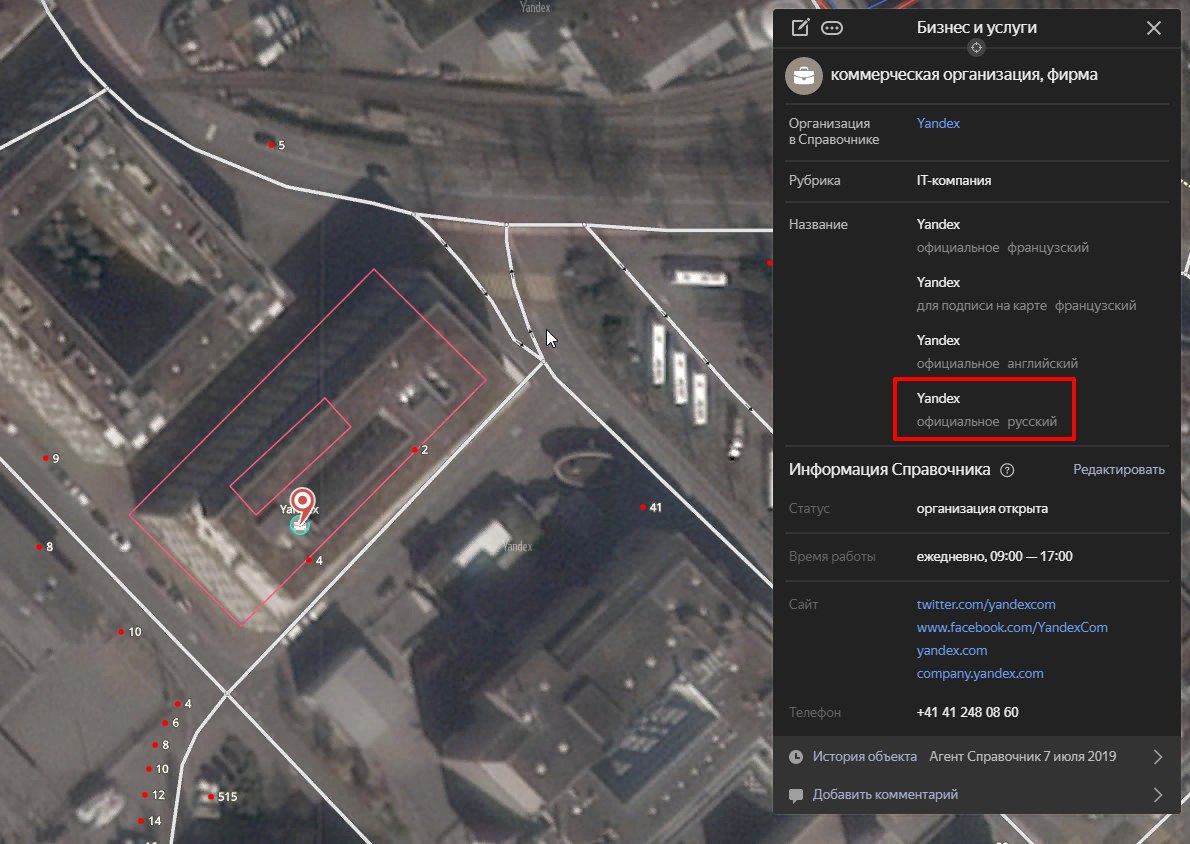Click address point 14 on the map

pos(141,820)
